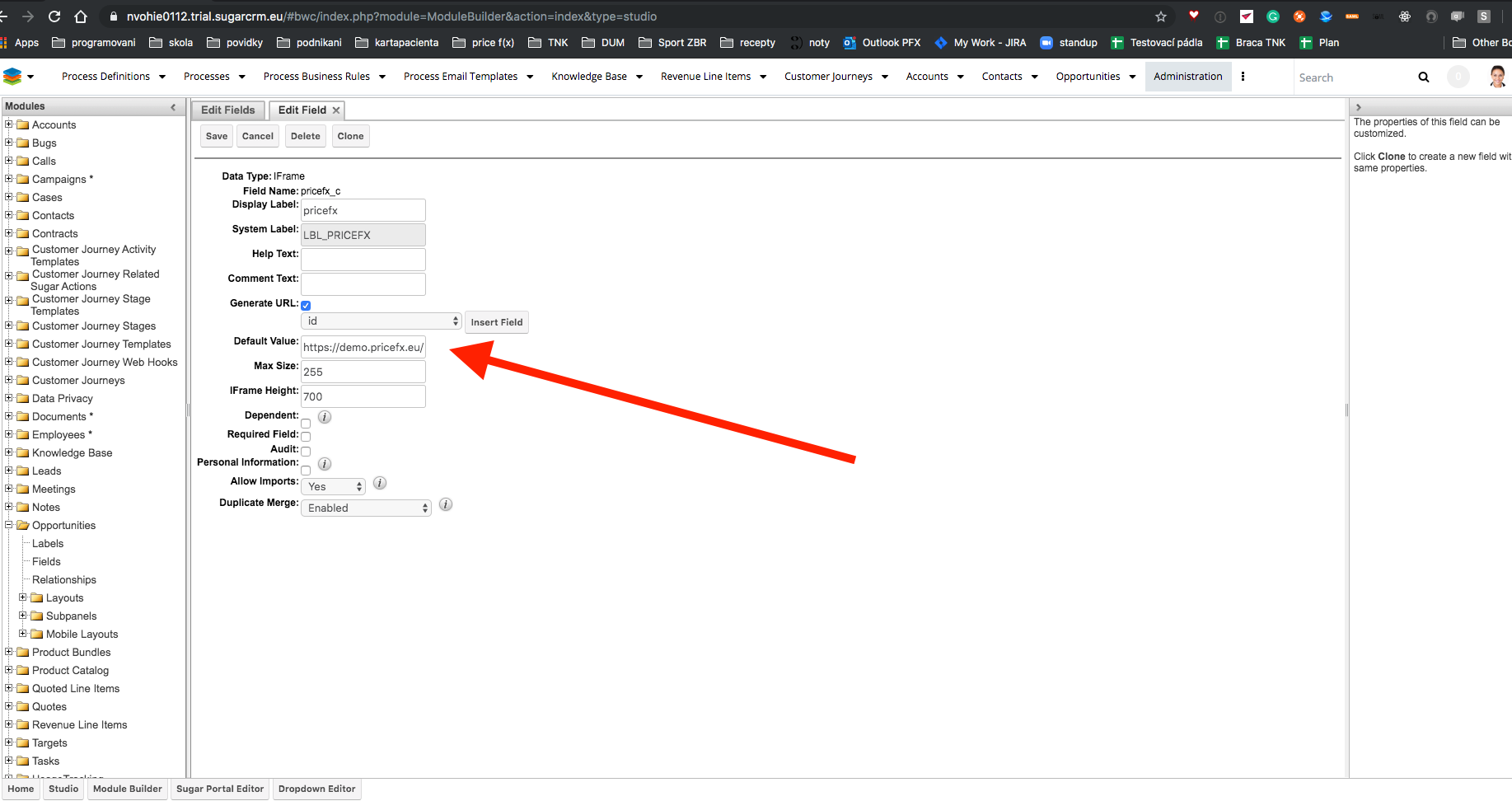Click the user profile avatar
This screenshot has width=1512, height=801.
pos(1497,76)
